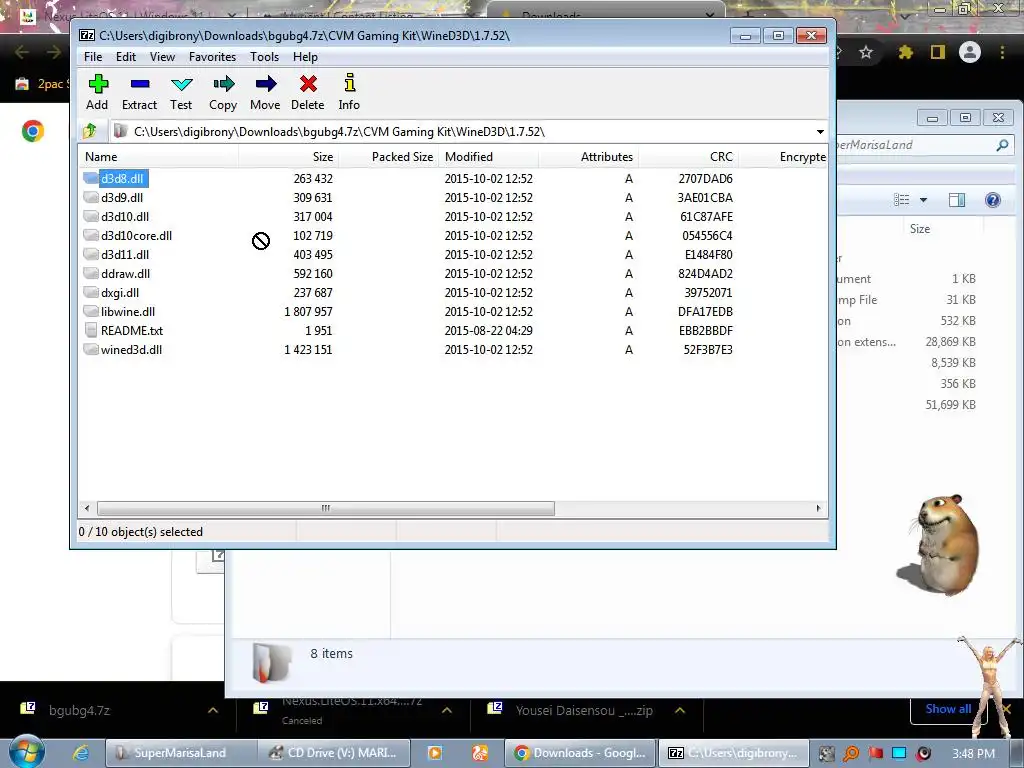Click the Explorer search magnifier icon
The width and height of the screenshot is (1024, 768).
(x=1002, y=145)
